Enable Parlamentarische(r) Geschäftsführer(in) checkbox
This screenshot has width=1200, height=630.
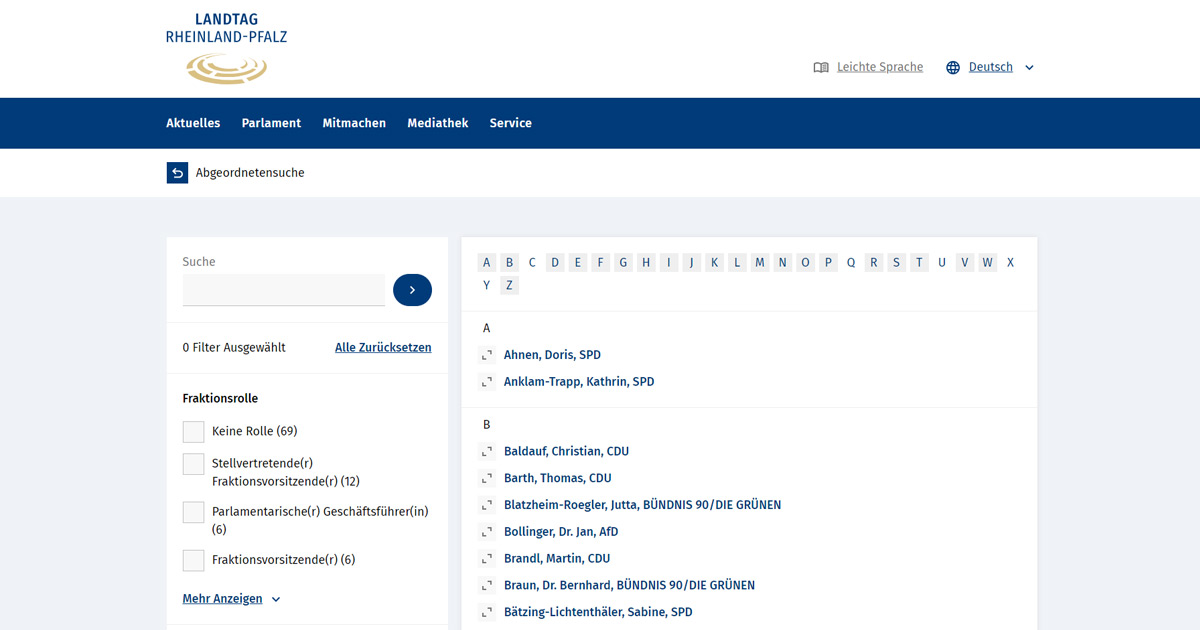coord(193,512)
